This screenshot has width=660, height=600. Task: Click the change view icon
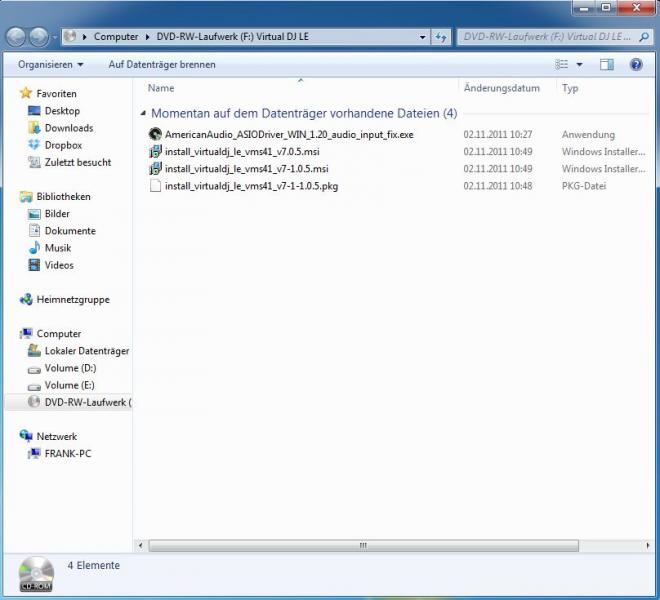click(562, 64)
